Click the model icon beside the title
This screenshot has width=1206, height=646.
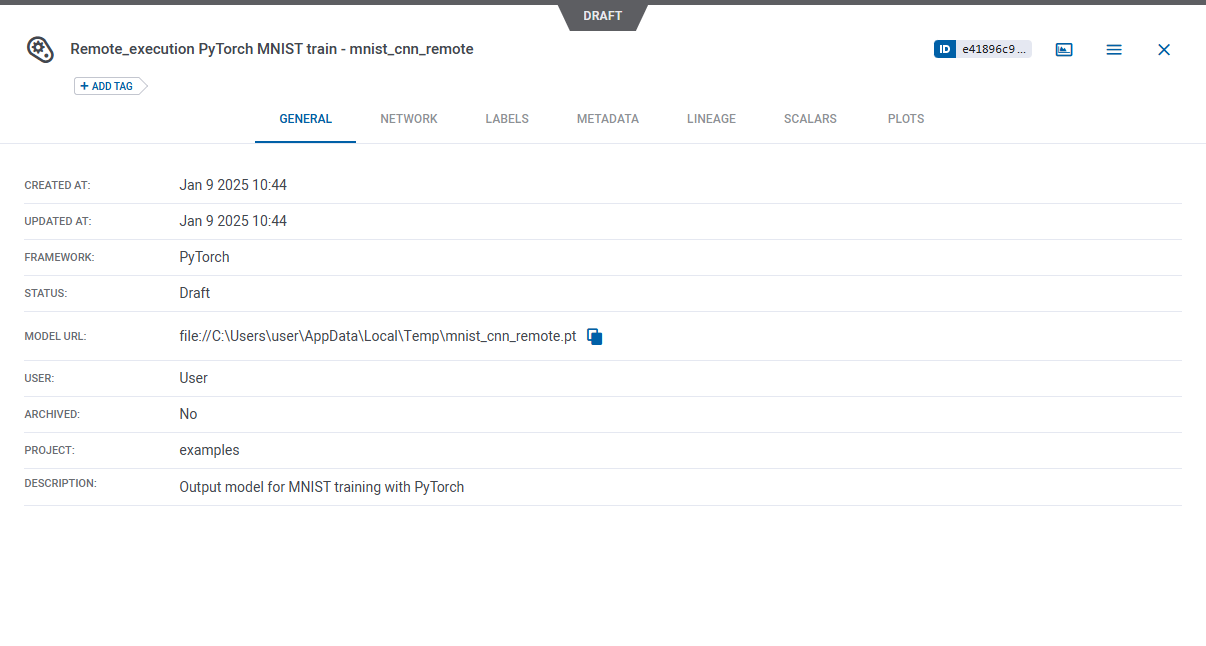click(40, 49)
